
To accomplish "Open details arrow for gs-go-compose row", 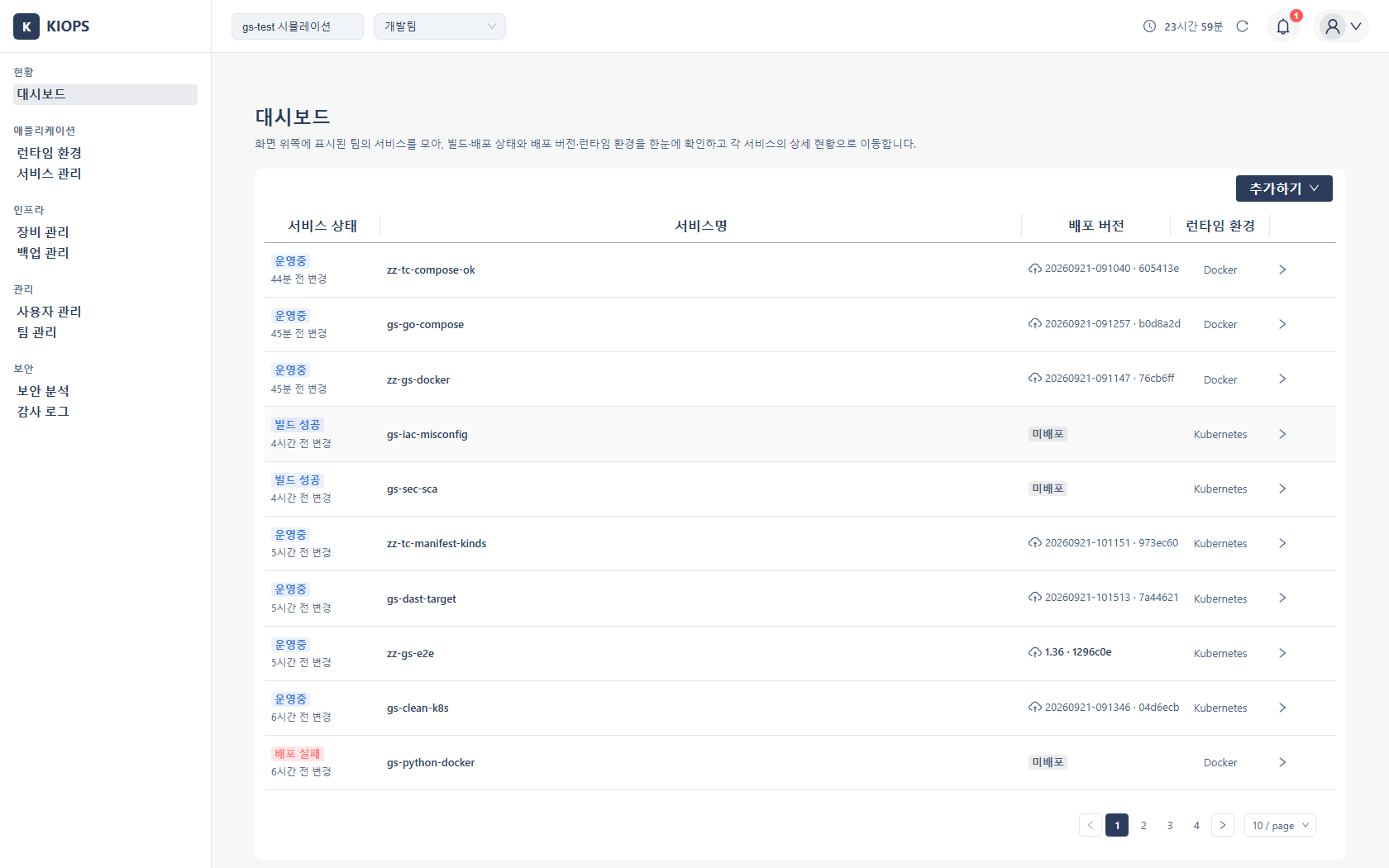I will pyautogui.click(x=1282, y=324).
